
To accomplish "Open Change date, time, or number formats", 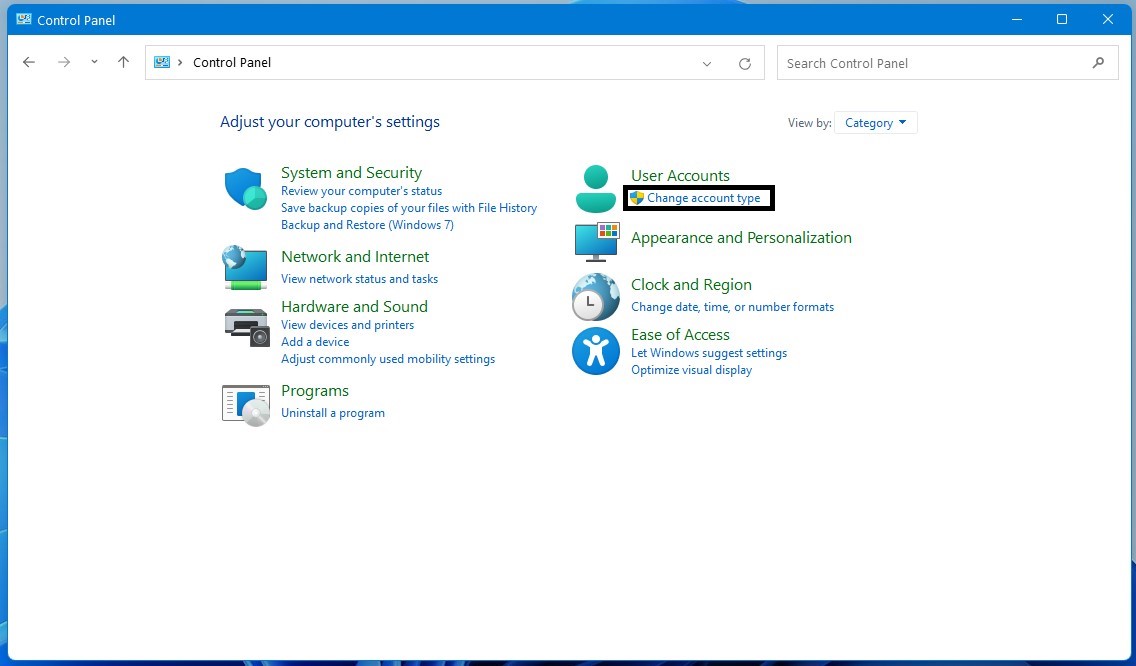I will click(732, 307).
